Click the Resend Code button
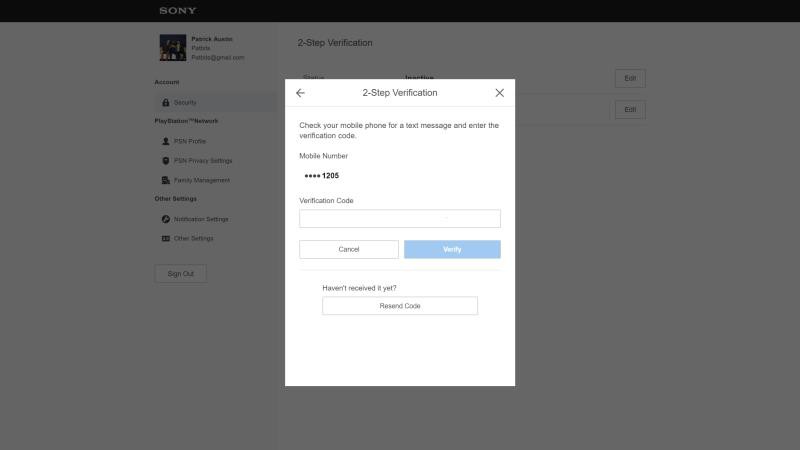Image resolution: width=800 pixels, height=450 pixels. (400, 306)
